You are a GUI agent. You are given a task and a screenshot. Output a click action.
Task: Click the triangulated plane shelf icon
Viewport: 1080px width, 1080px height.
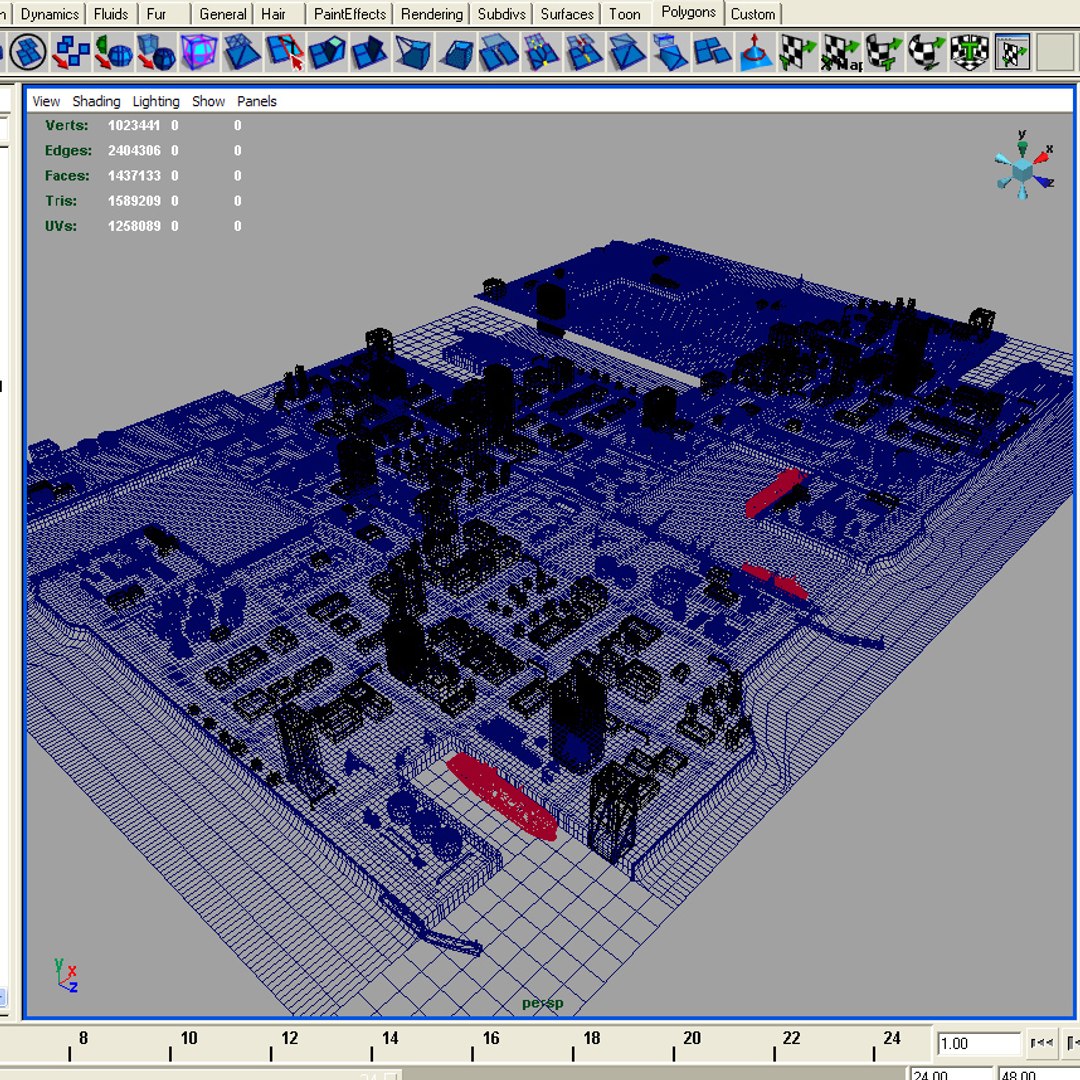[627, 52]
